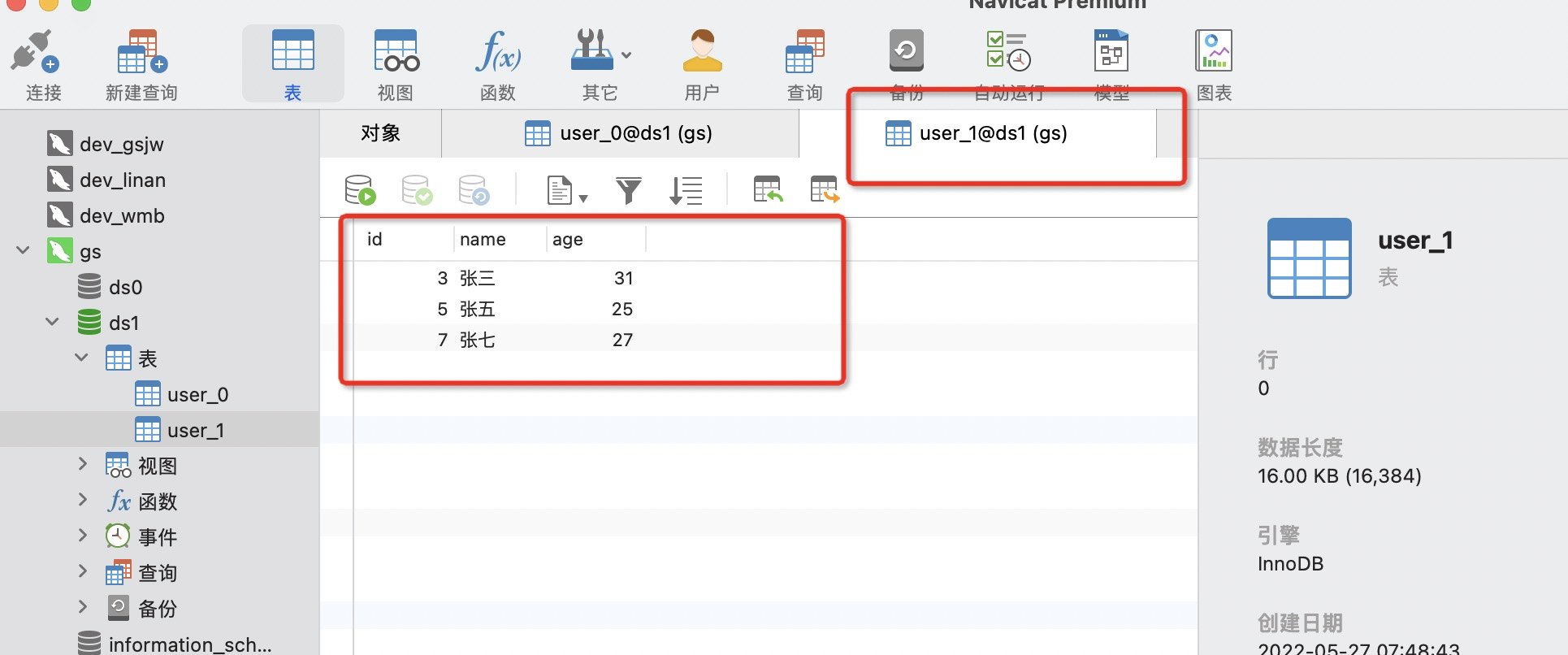Click the sort order icon
Viewport: 1568px width, 655px height.
pyautogui.click(x=686, y=190)
